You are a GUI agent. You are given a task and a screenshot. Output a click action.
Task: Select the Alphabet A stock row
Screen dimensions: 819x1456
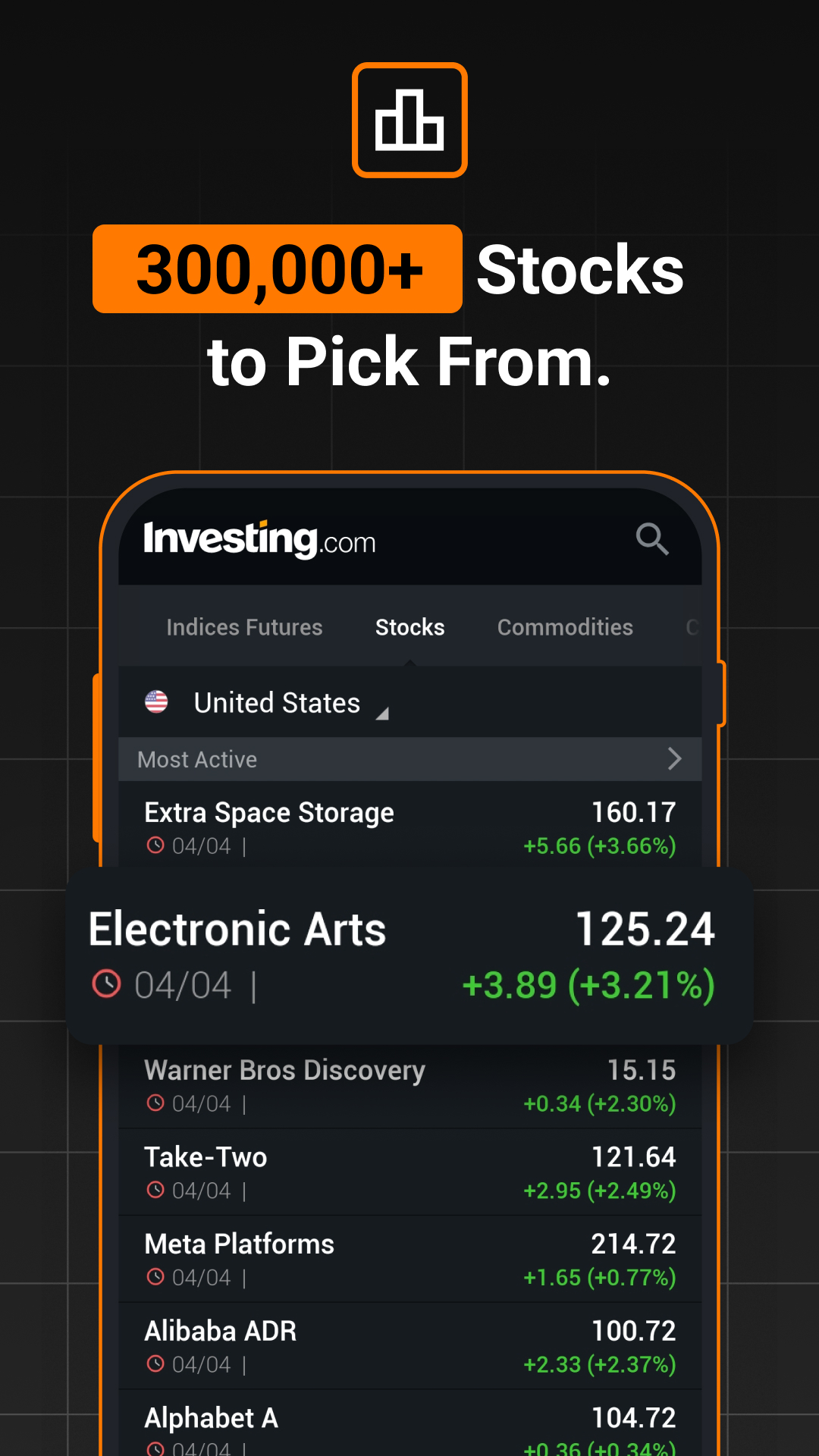point(410,1423)
